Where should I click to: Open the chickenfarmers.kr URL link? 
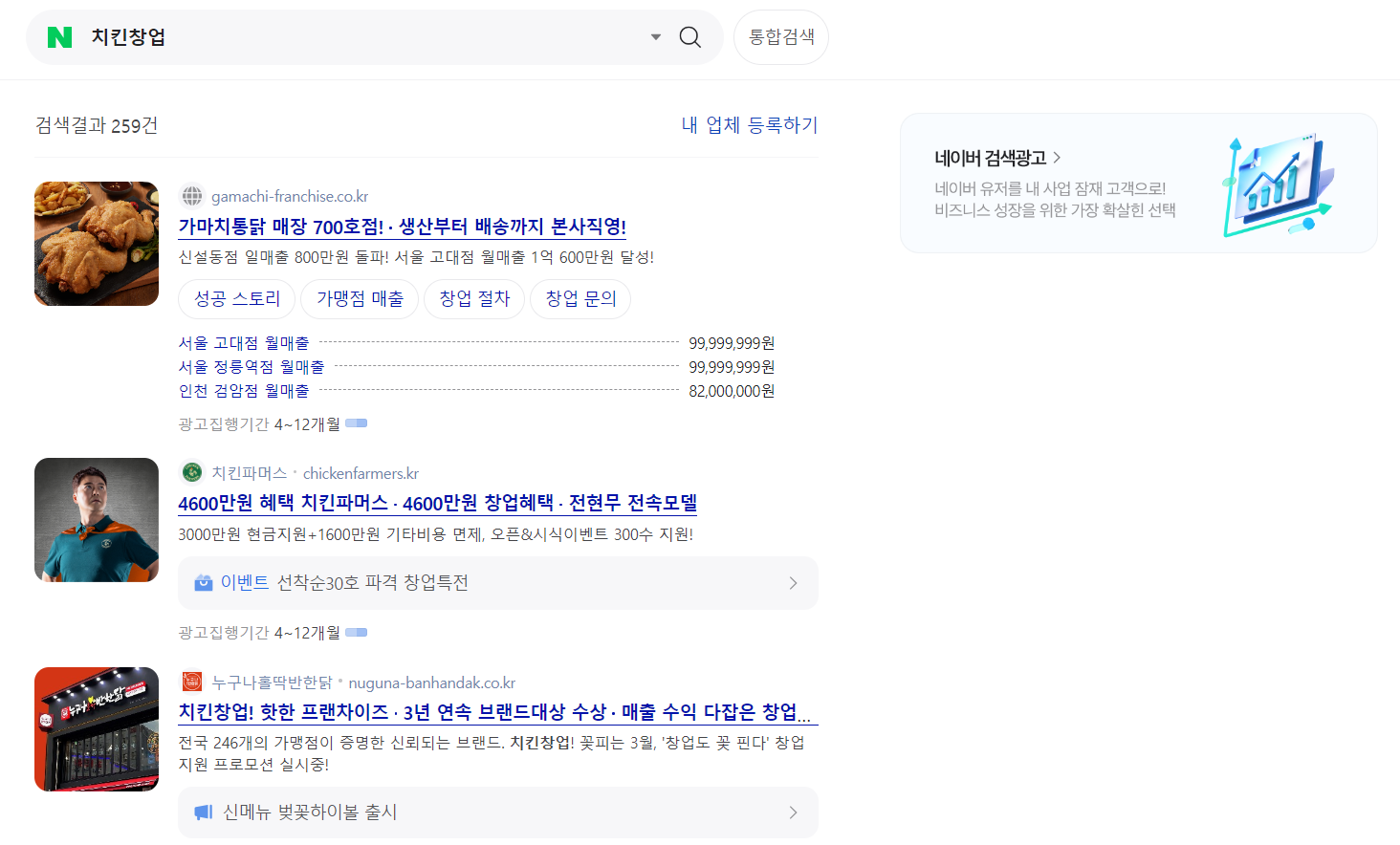[361, 473]
